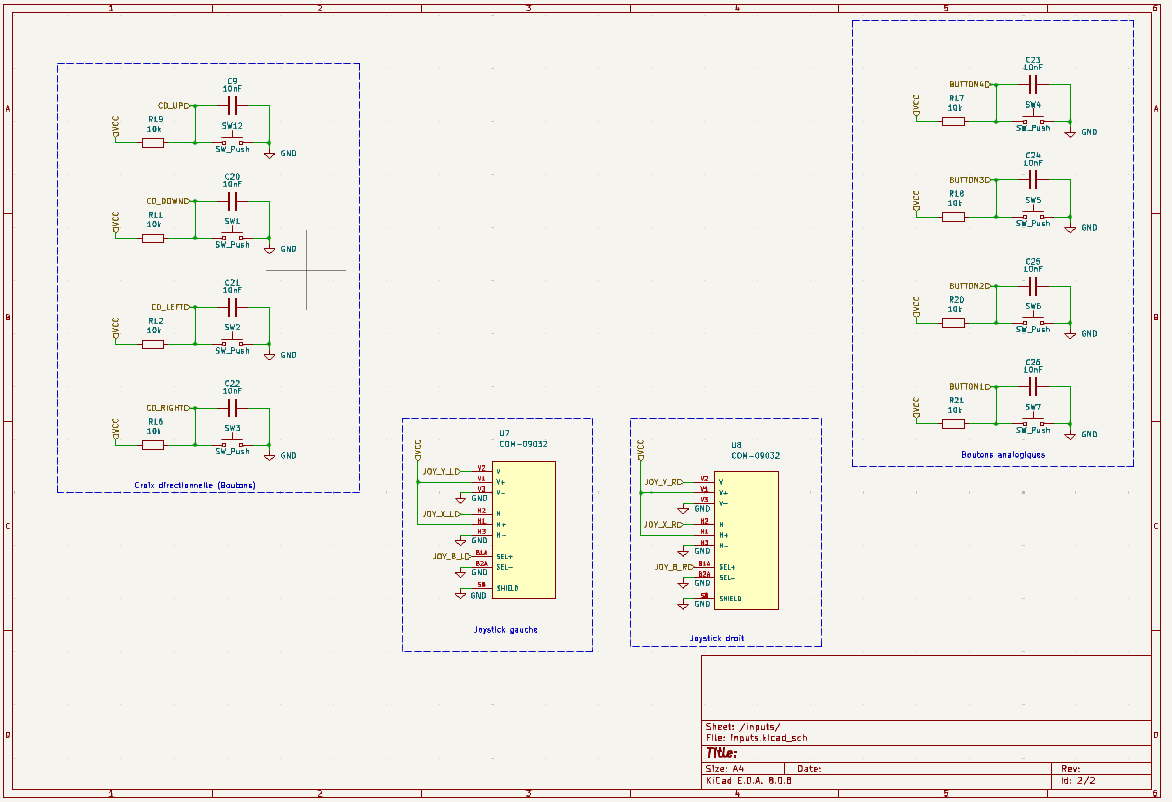Image resolution: width=1172 pixels, height=802 pixels.
Task: Click the JOY_B_R label on U8
Action: click(674, 567)
